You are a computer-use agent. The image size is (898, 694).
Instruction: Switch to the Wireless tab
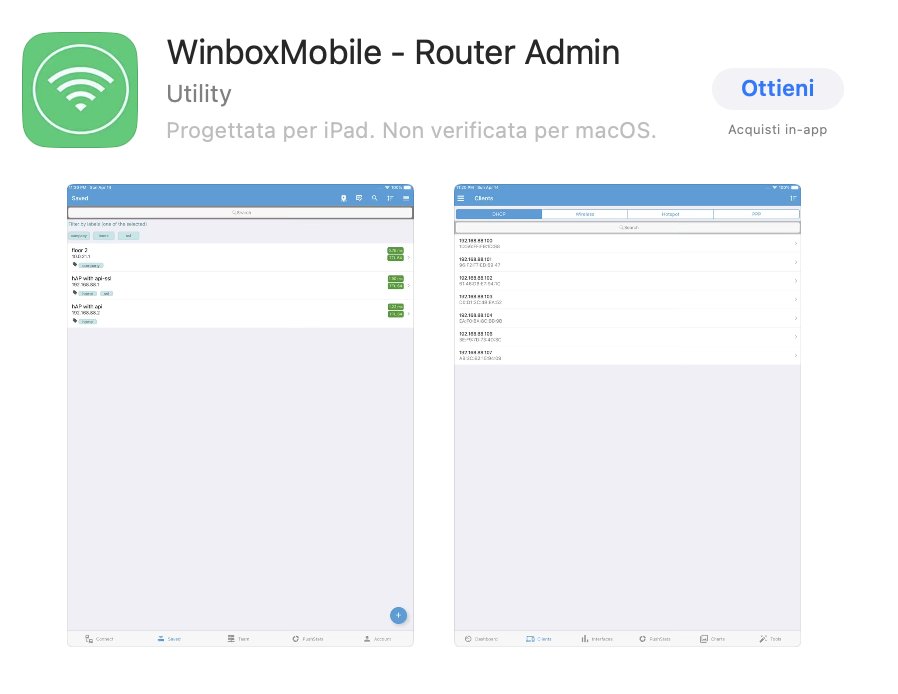coord(585,214)
